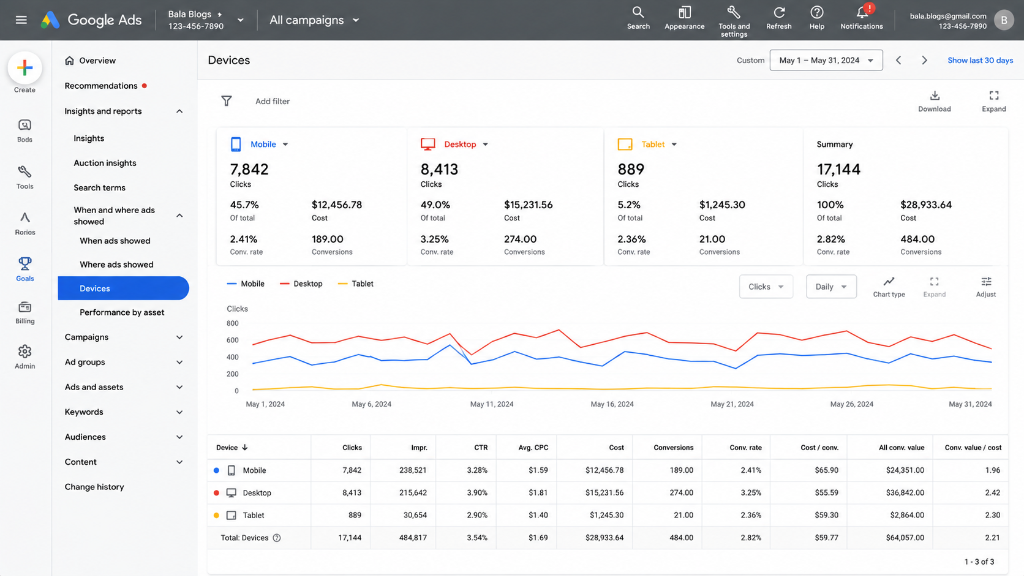Select the Devices menu item
This screenshot has width=1024, height=576.
pos(123,288)
